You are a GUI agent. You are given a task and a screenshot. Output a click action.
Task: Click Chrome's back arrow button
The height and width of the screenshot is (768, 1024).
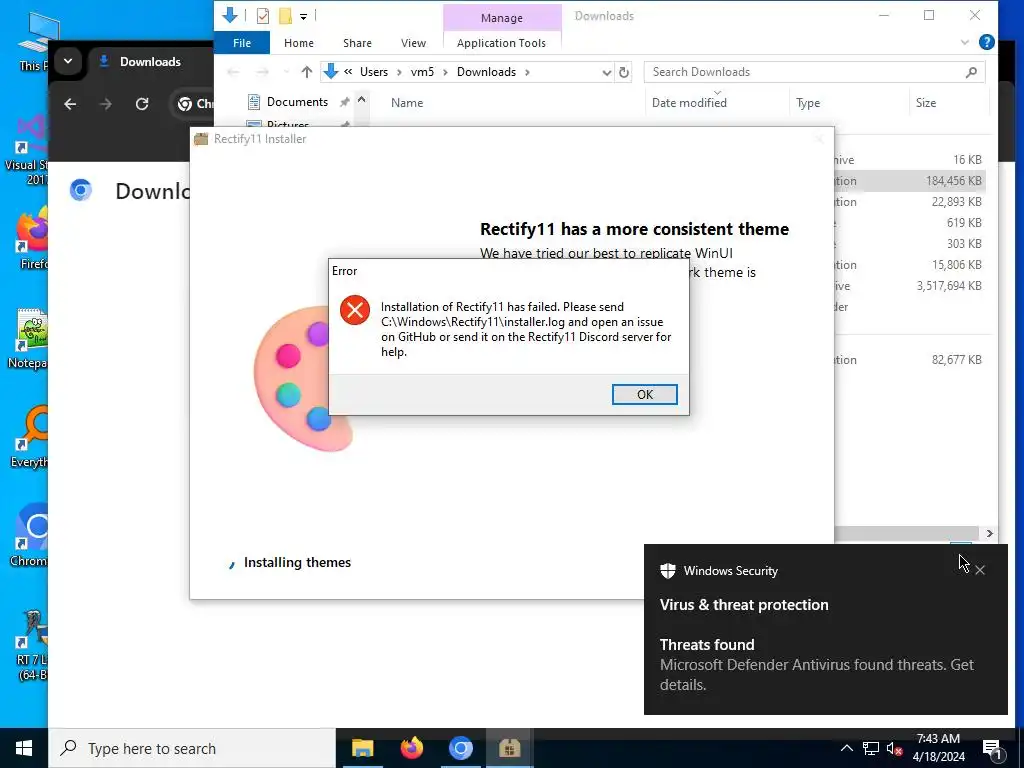pyautogui.click(x=70, y=104)
